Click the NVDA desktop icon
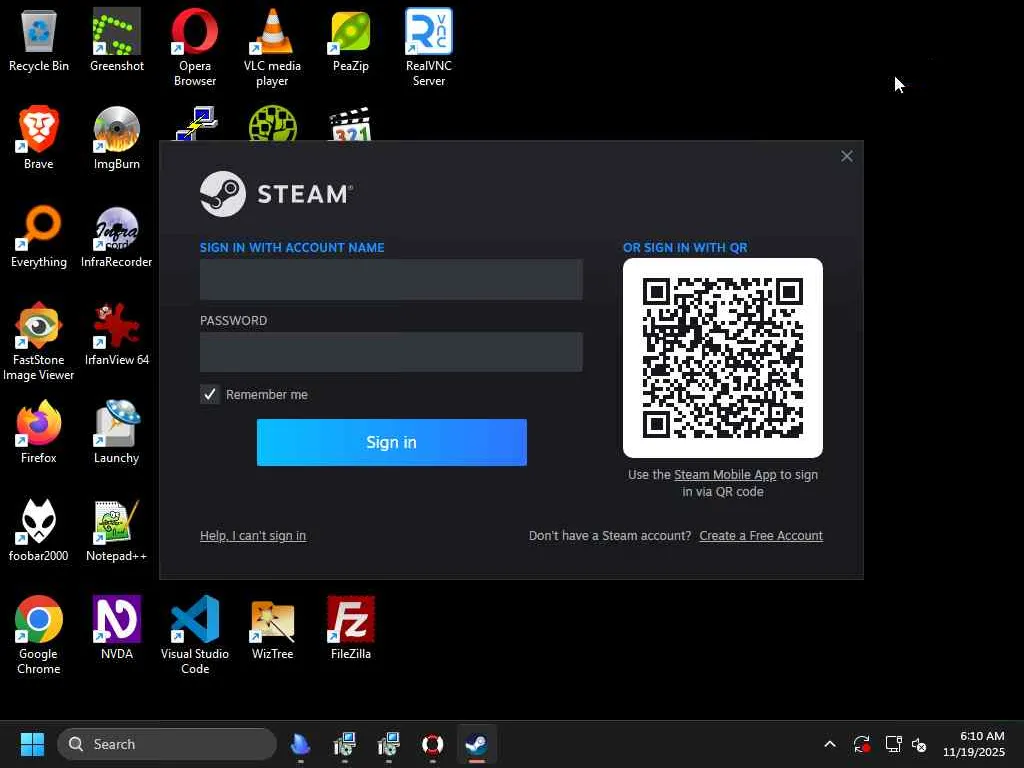 click(116, 628)
